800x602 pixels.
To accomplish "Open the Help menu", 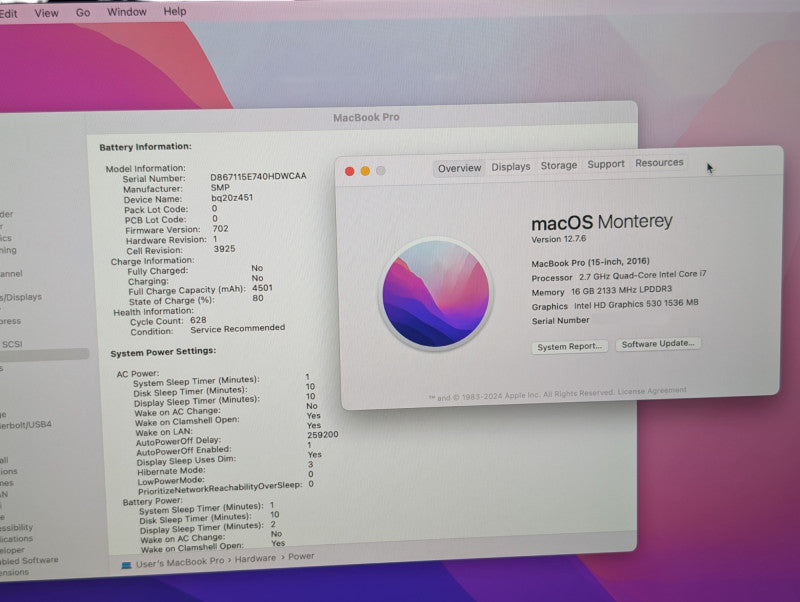I will [174, 11].
